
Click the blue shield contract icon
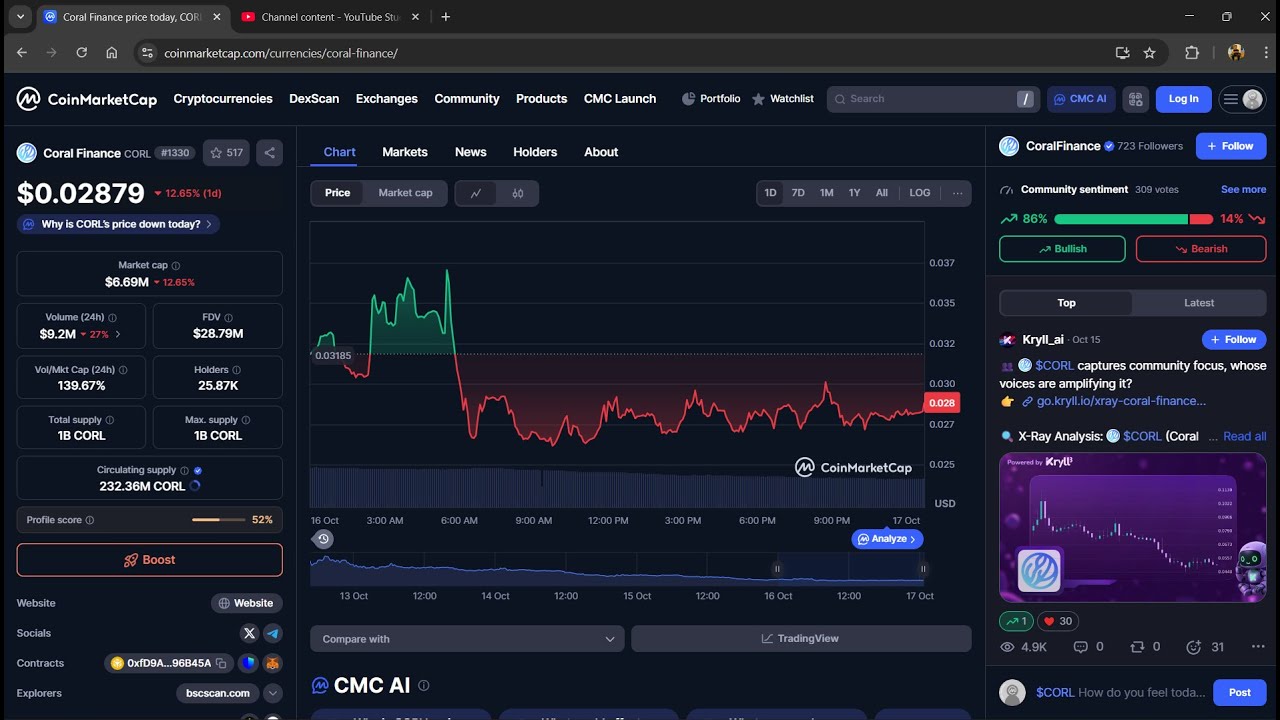249,663
